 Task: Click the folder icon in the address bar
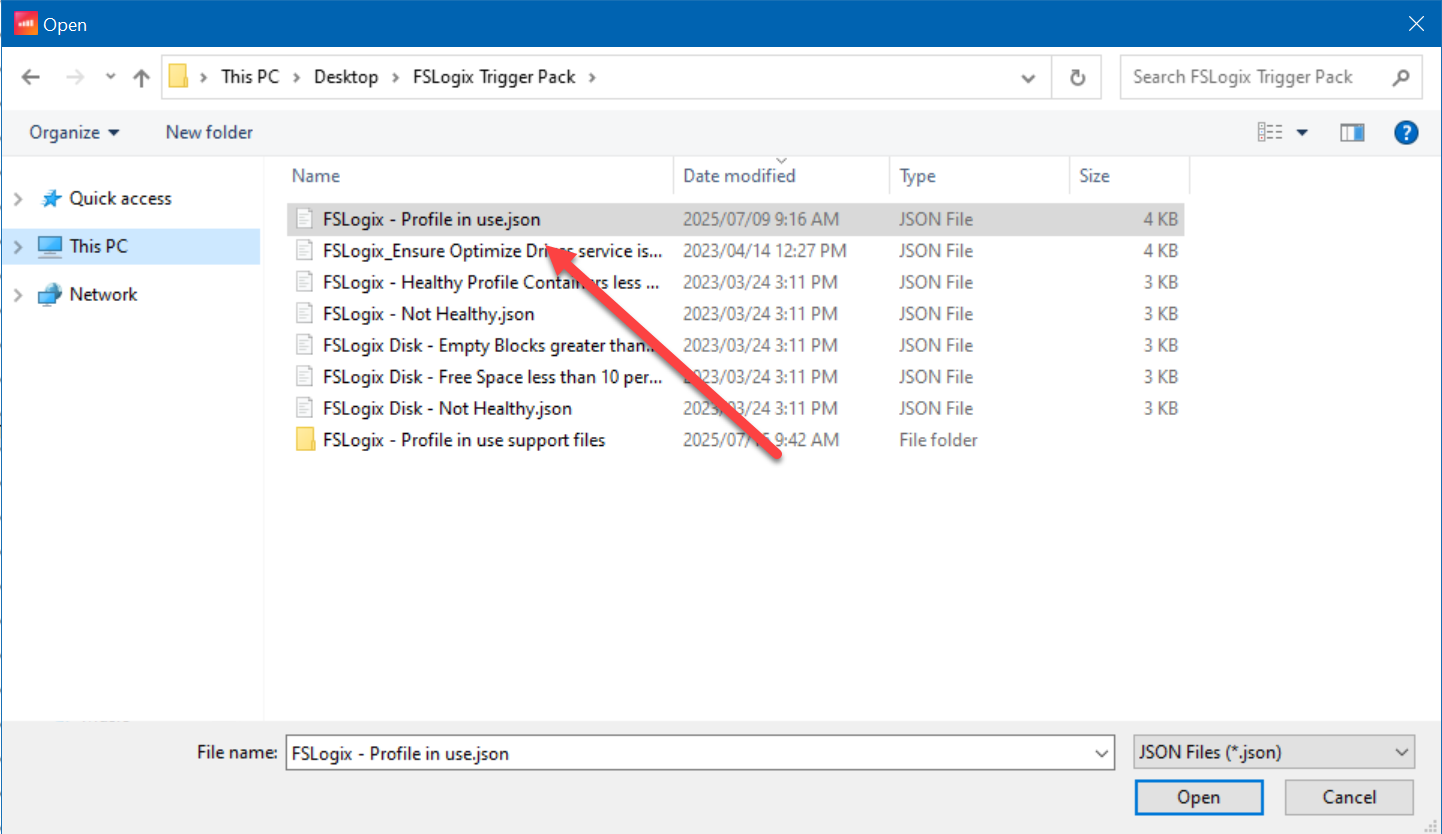point(178,77)
